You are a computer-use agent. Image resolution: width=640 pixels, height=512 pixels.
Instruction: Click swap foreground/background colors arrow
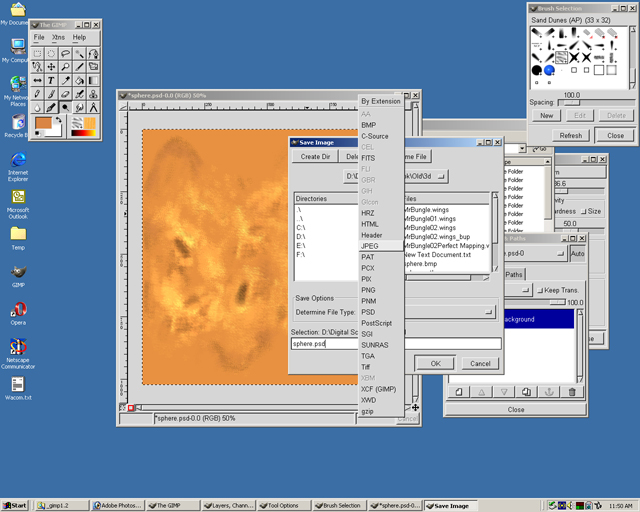(x=59, y=120)
